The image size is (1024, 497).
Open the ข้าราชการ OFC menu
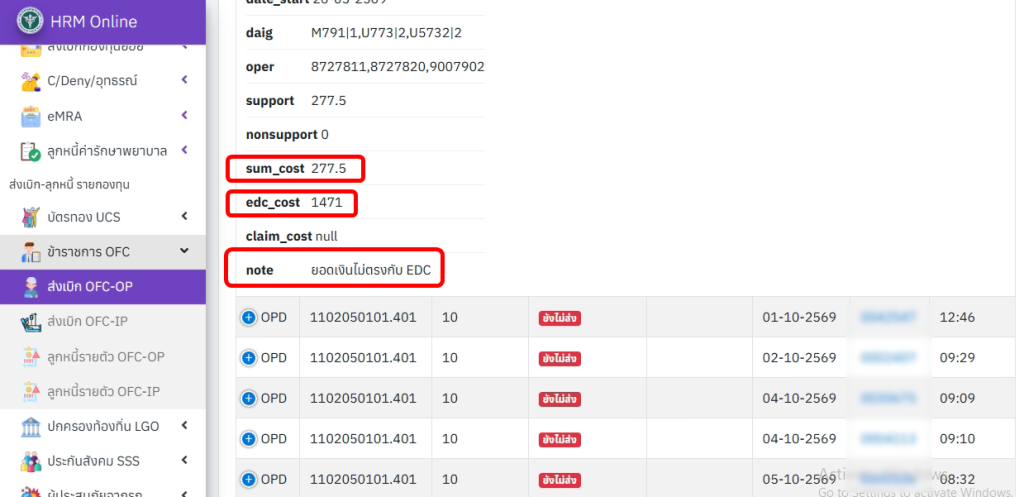click(103, 252)
